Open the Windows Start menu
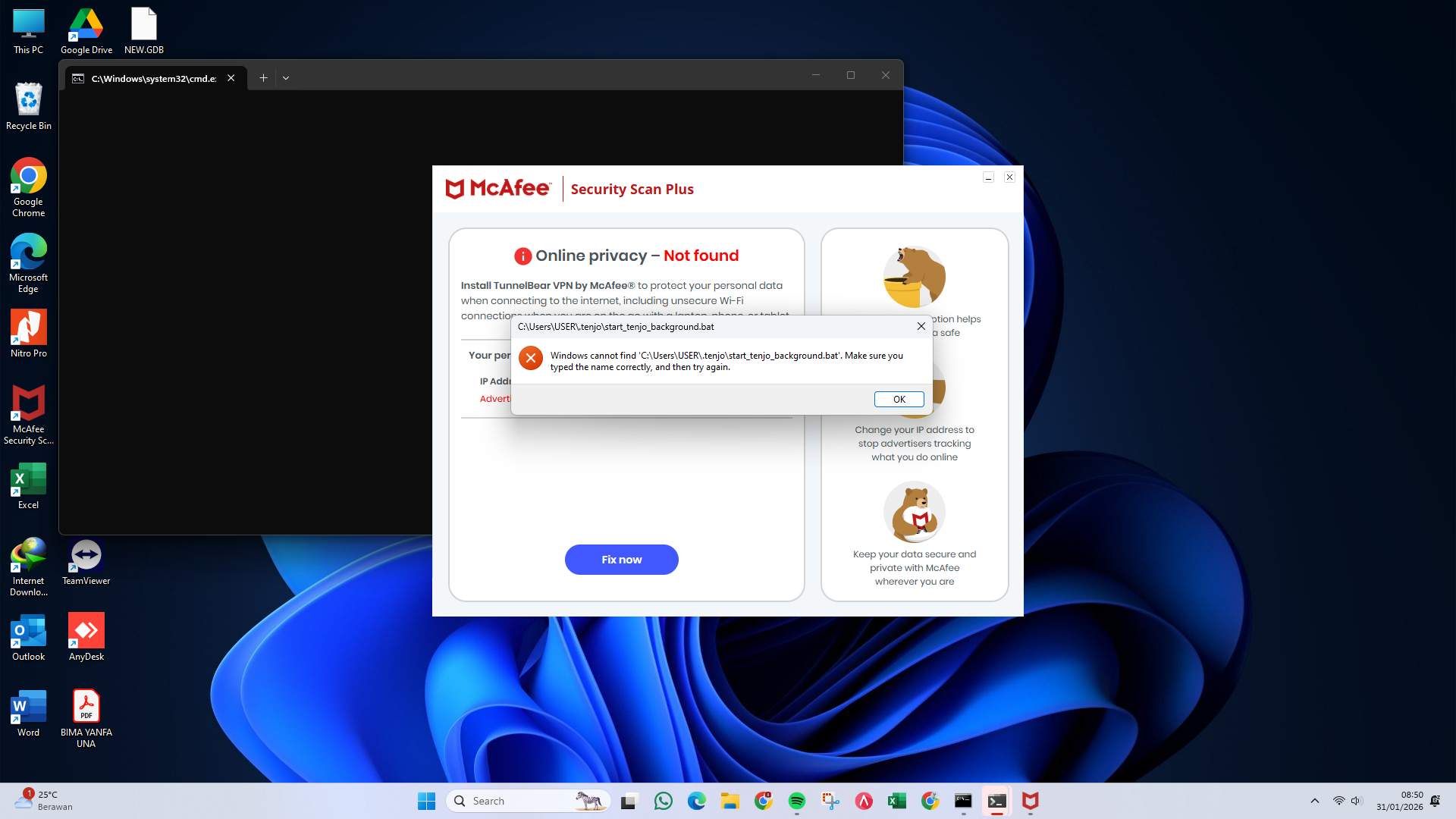 tap(426, 801)
